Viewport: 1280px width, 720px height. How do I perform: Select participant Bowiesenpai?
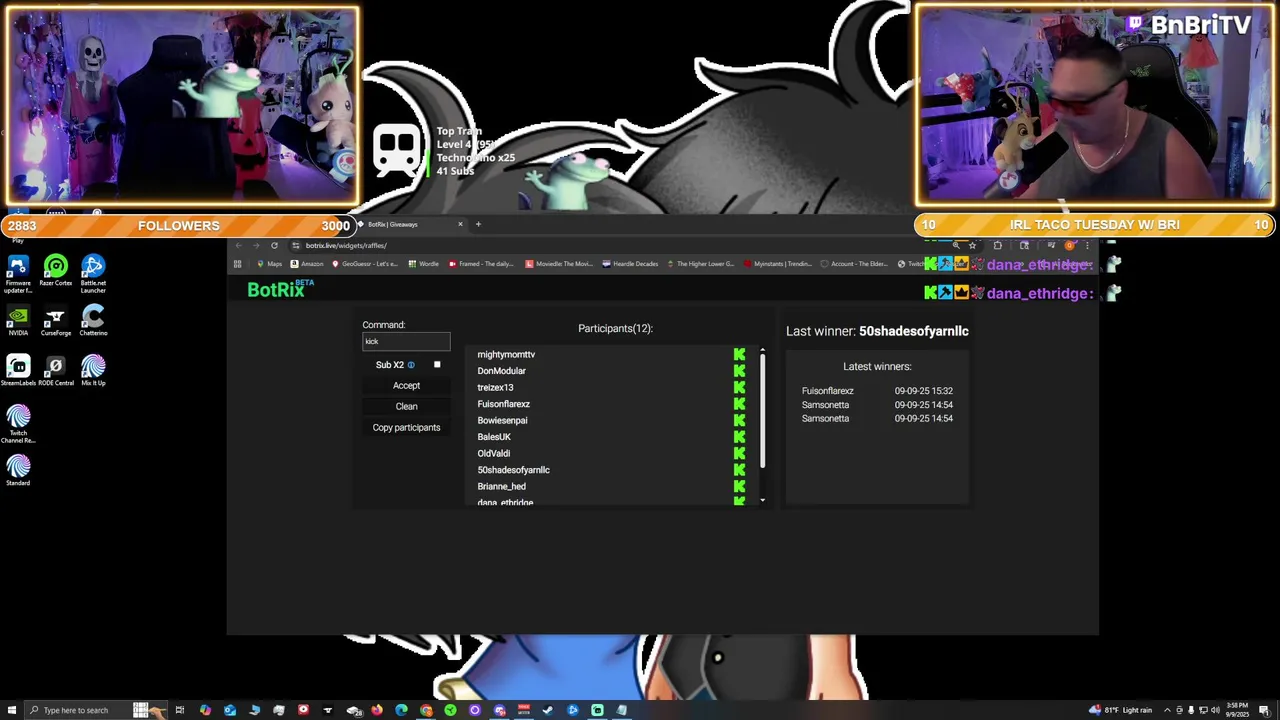pos(502,420)
